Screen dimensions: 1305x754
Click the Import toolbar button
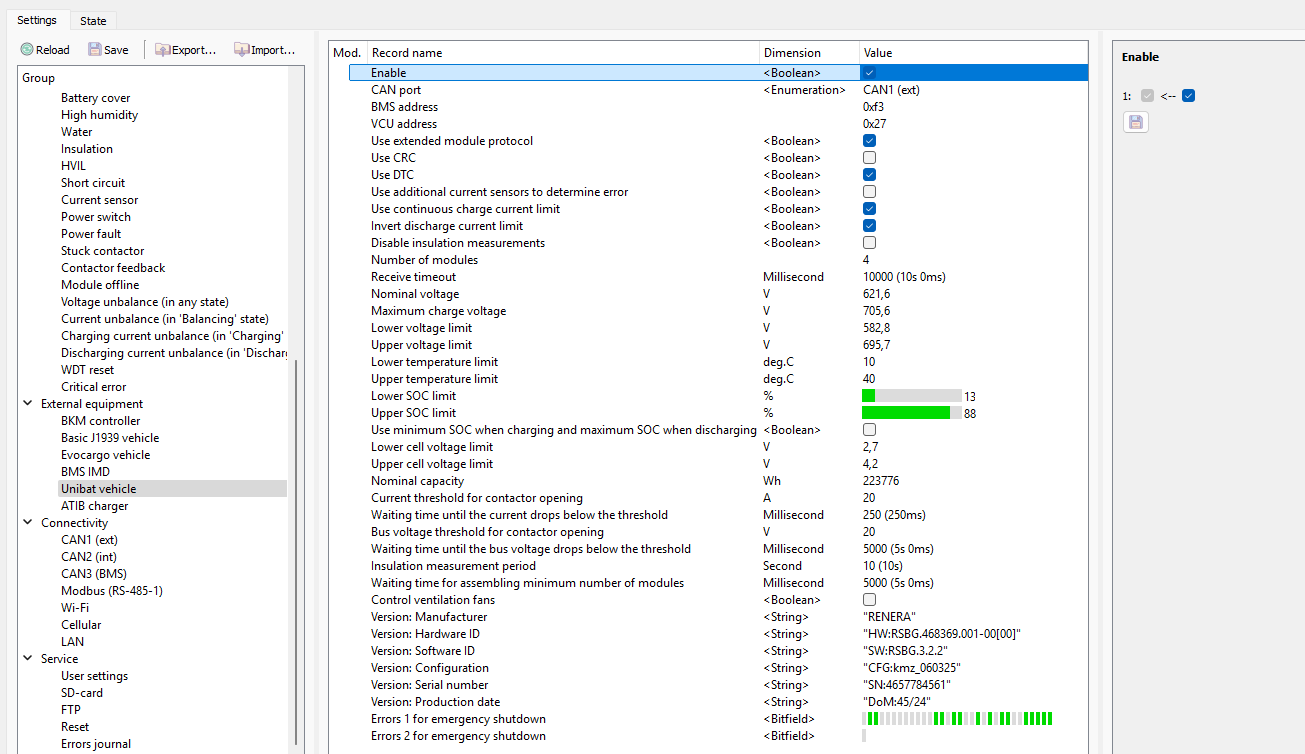[265, 49]
